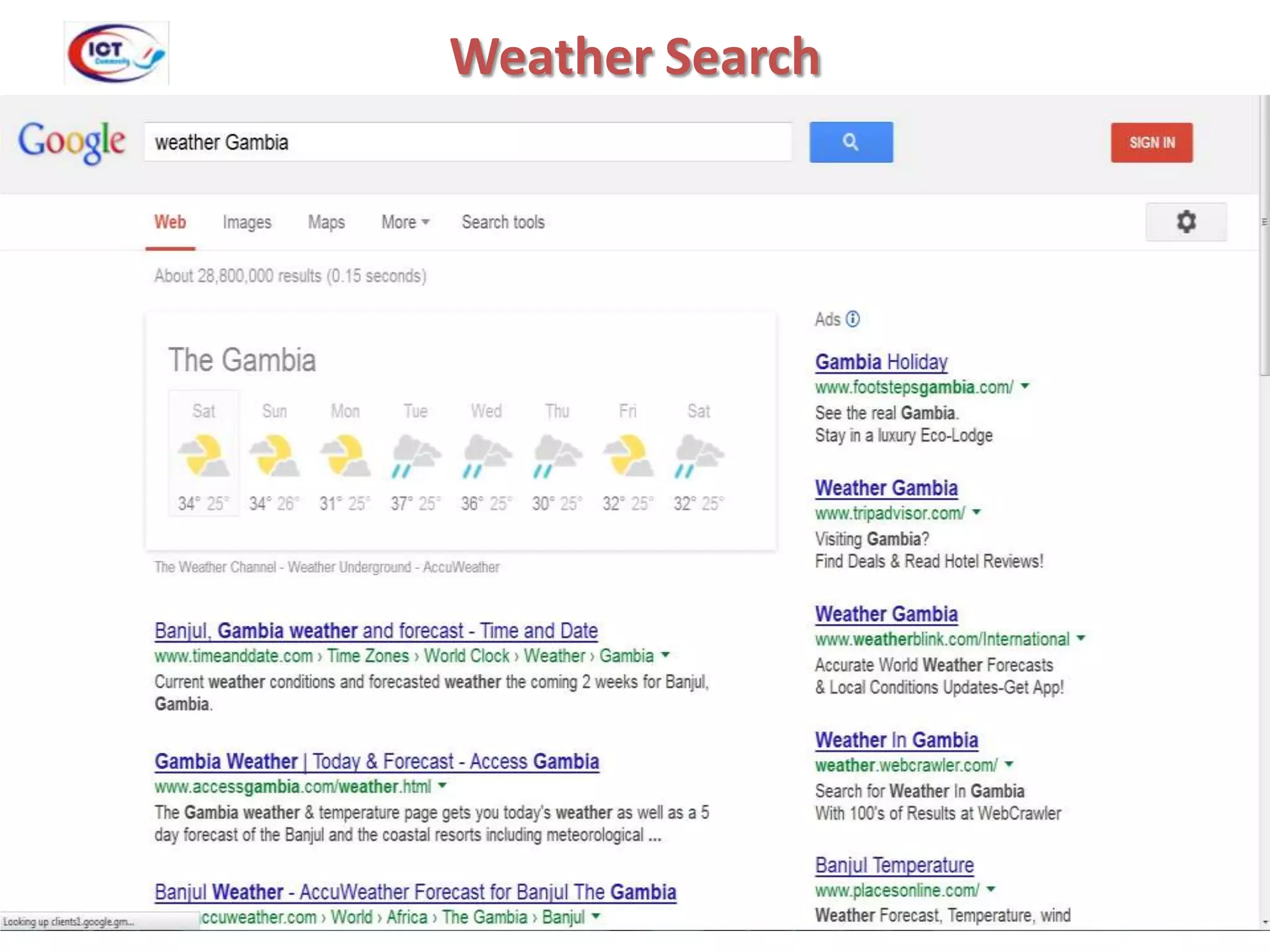
Task: Select Mon partly cloudy weather icon
Action: point(345,456)
